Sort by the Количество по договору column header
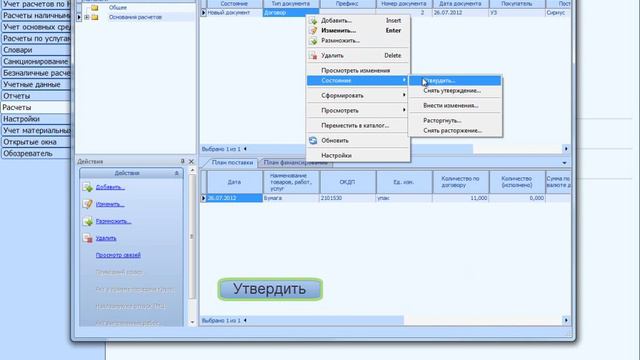The height and width of the screenshot is (360, 640). (460, 182)
